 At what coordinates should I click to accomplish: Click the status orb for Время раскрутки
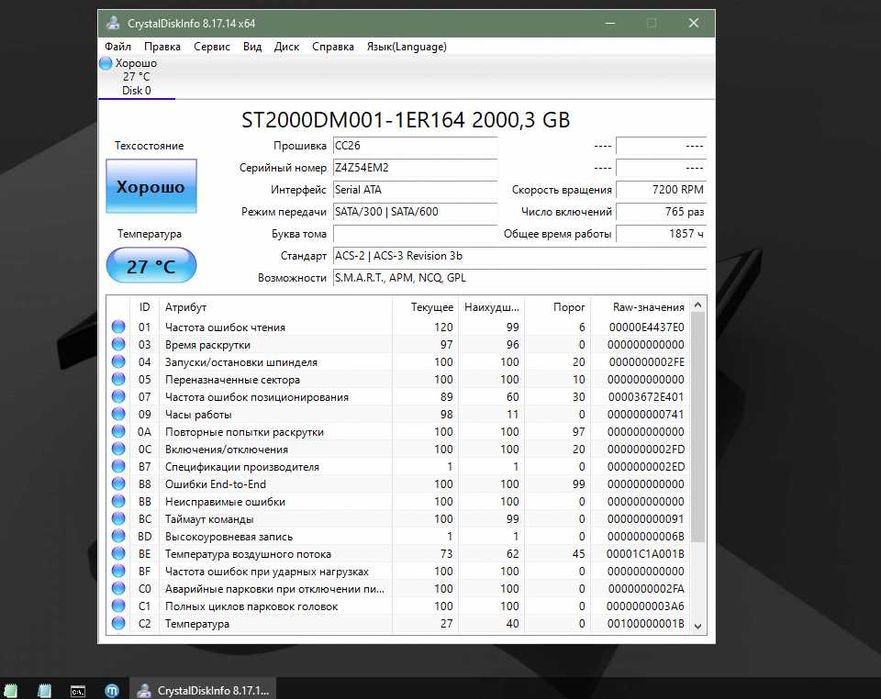[119, 344]
